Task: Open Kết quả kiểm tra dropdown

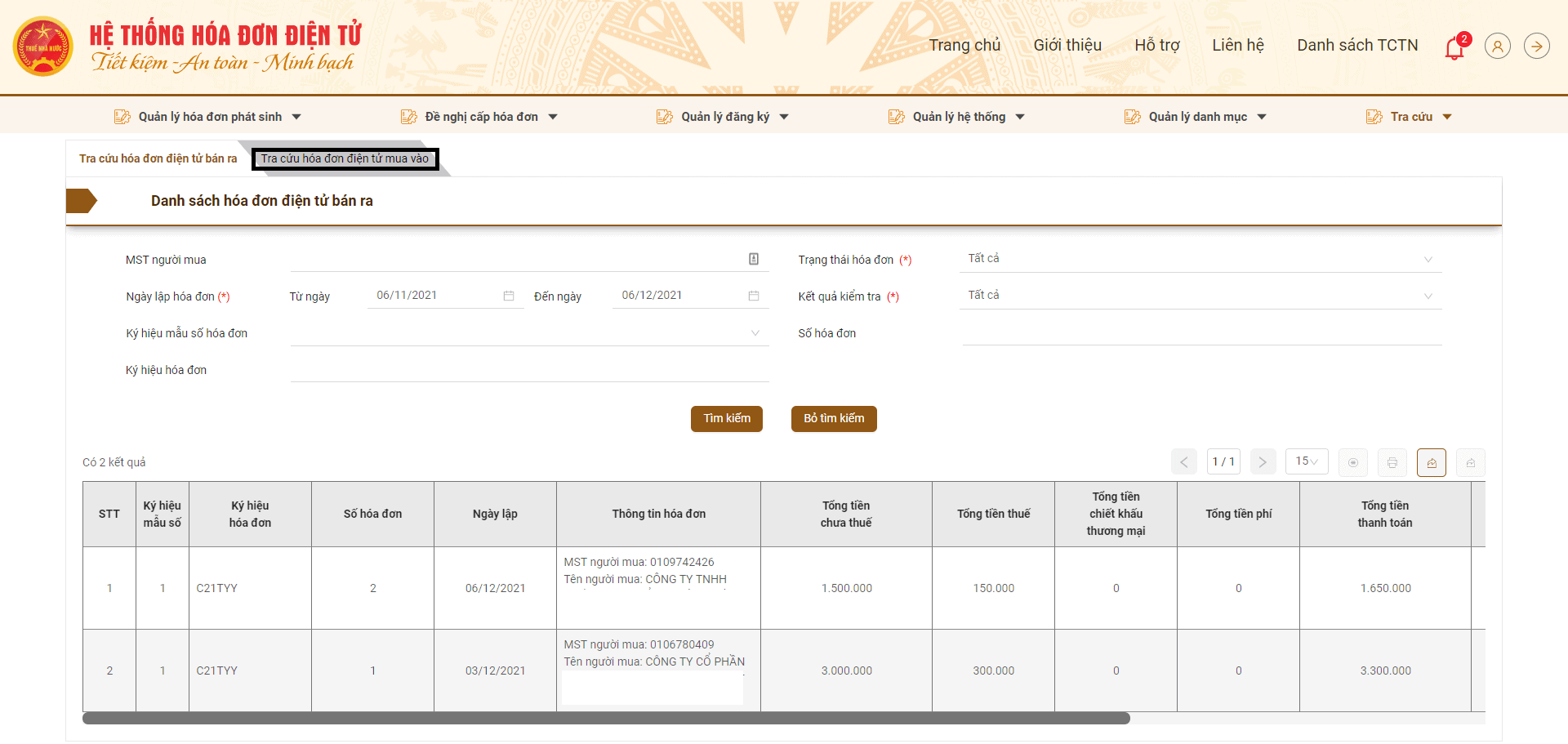Action: [1202, 296]
